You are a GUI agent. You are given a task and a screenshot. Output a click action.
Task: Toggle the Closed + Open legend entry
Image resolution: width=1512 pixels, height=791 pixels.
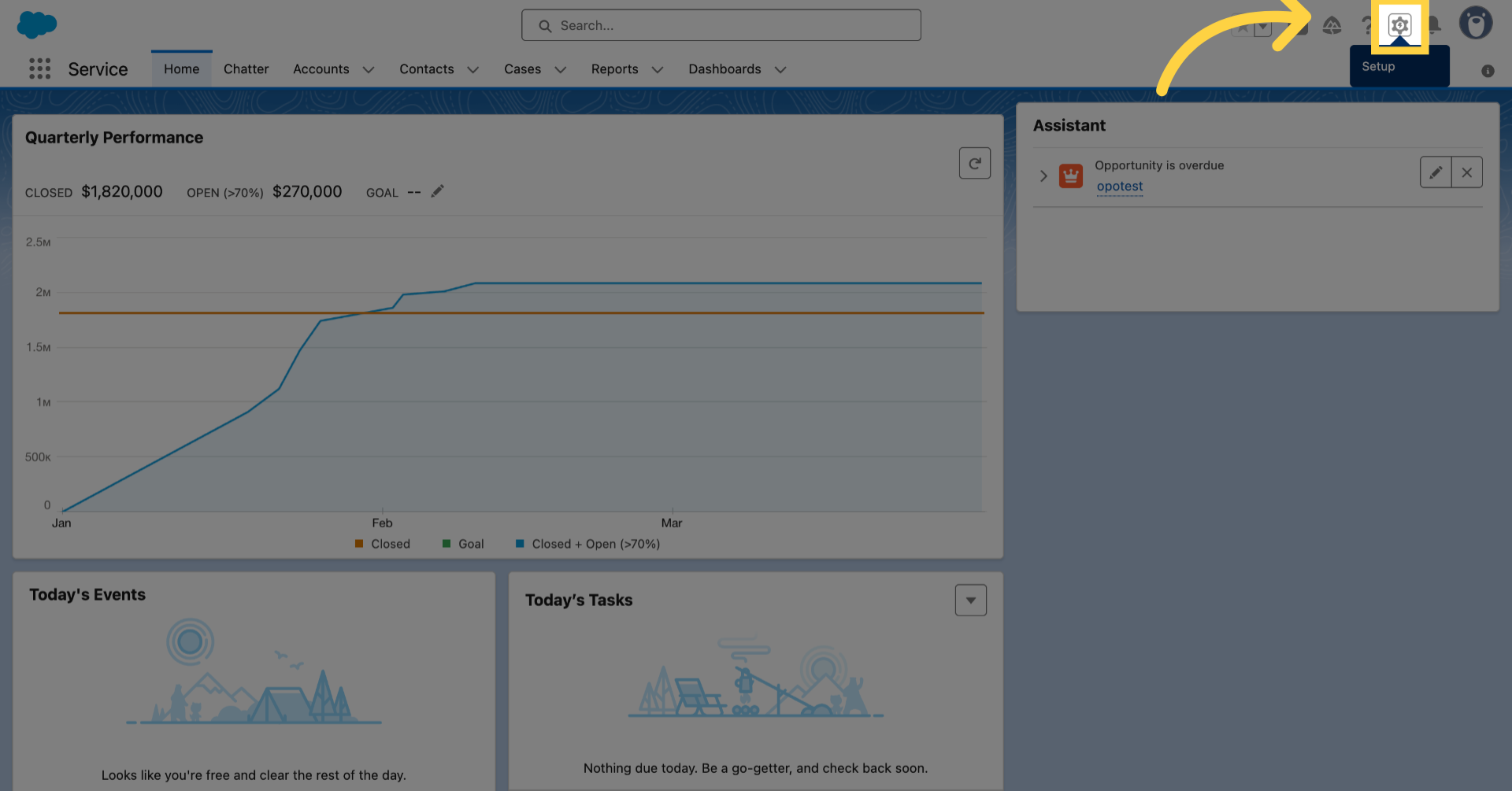pyautogui.click(x=587, y=544)
